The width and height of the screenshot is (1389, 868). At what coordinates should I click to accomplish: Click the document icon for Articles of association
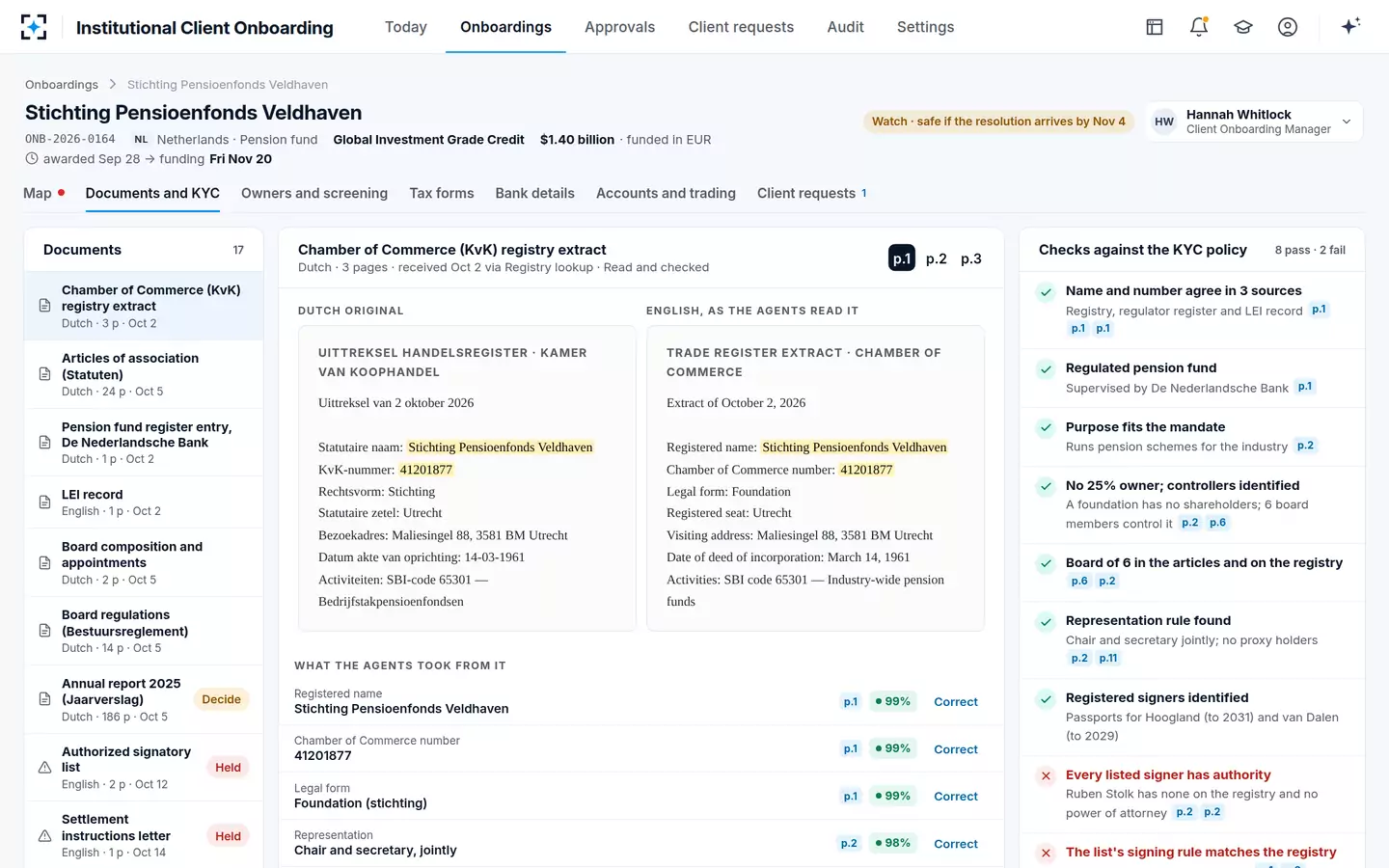(x=44, y=374)
